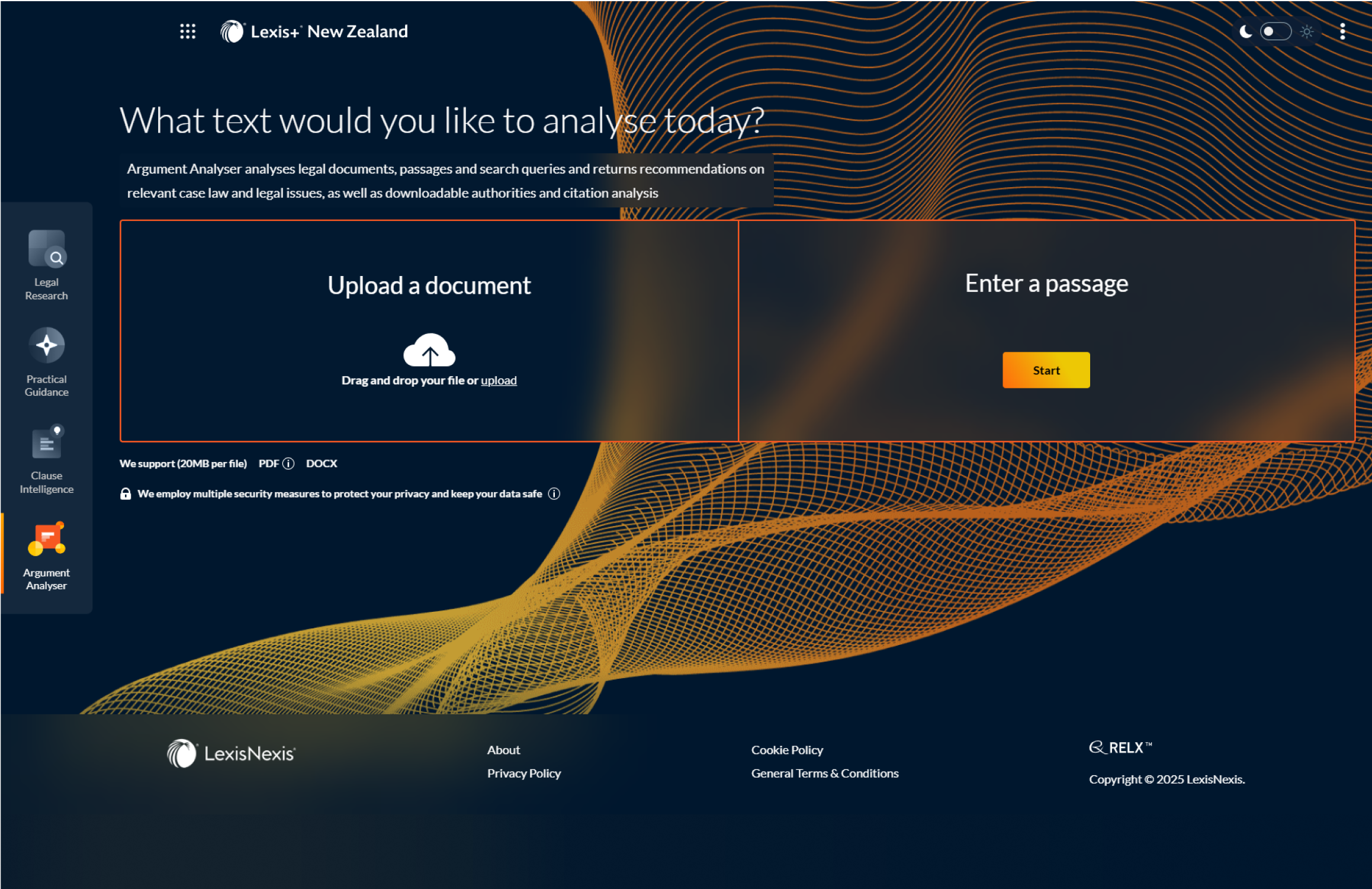Click the Enter a passage heading

pos(1046,284)
